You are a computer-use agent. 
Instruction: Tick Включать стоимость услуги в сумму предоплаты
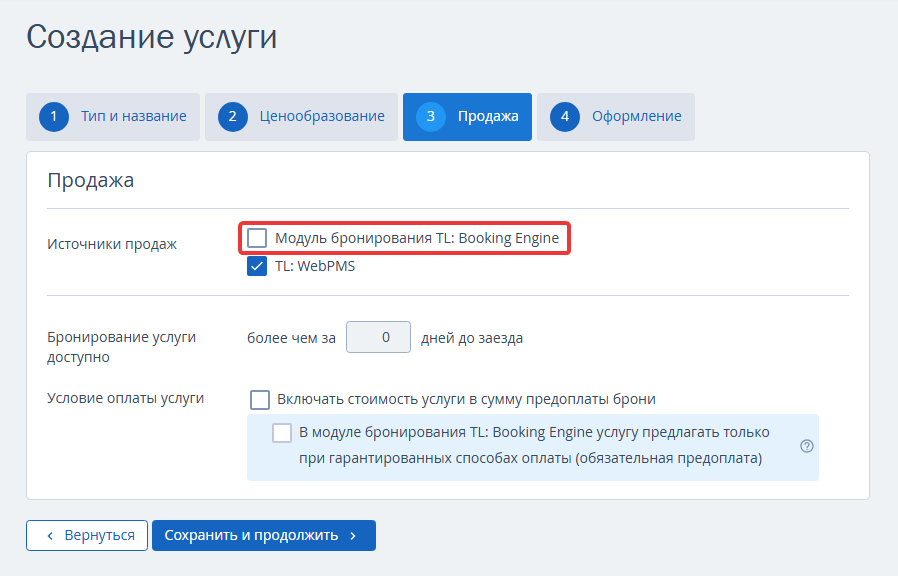tap(260, 400)
